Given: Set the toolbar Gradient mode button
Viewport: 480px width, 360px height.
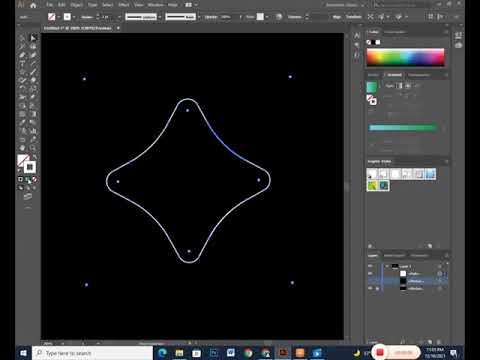Looking at the screenshot, I should tap(28, 180).
